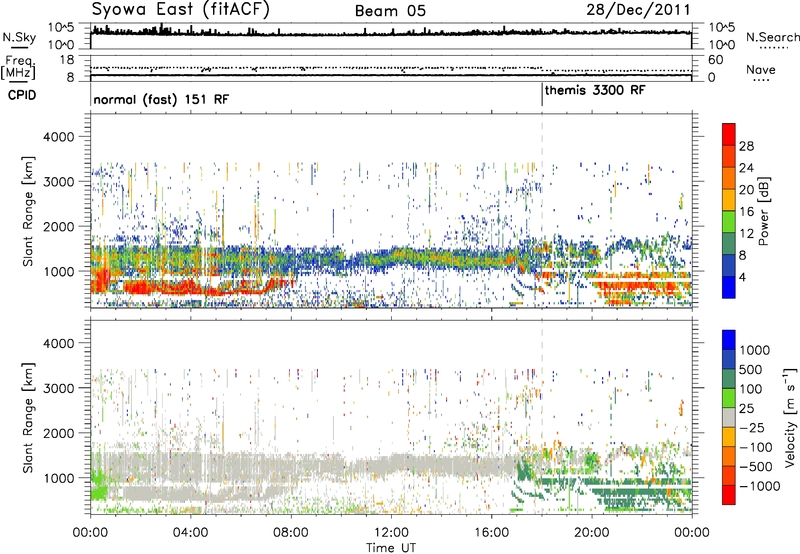This screenshot has width=800, height=554.
Task: Click the date "28/Dec/2011"
Action: 638,10
